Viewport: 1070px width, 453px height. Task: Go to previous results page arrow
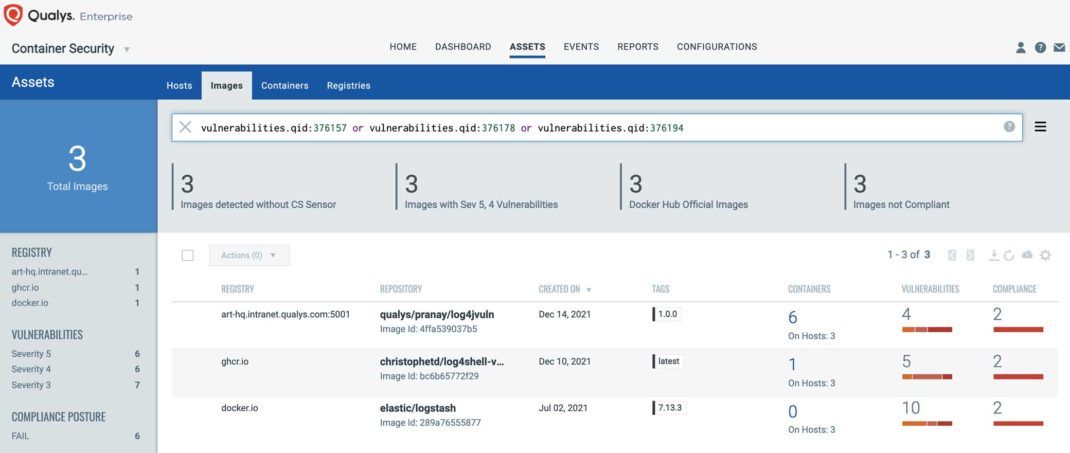point(952,255)
